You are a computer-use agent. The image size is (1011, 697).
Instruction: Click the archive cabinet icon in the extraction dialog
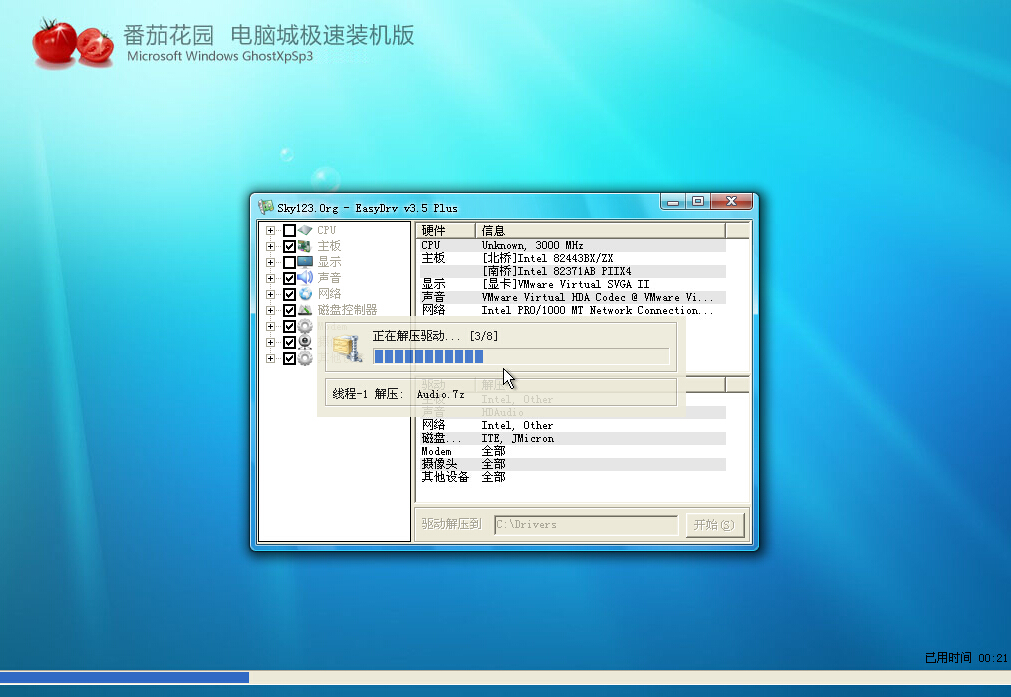tap(348, 348)
